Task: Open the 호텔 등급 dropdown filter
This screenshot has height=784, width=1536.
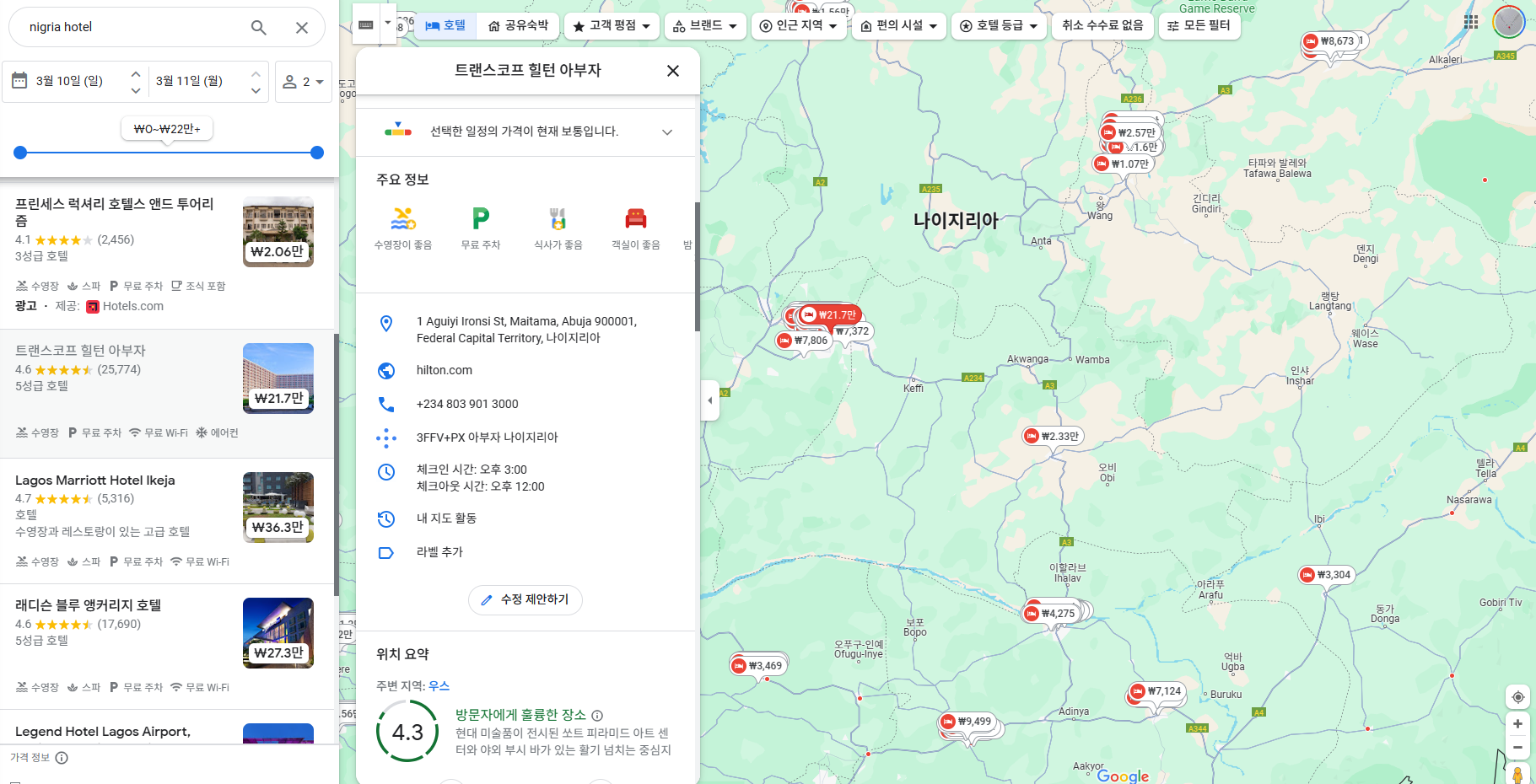Action: [999, 26]
